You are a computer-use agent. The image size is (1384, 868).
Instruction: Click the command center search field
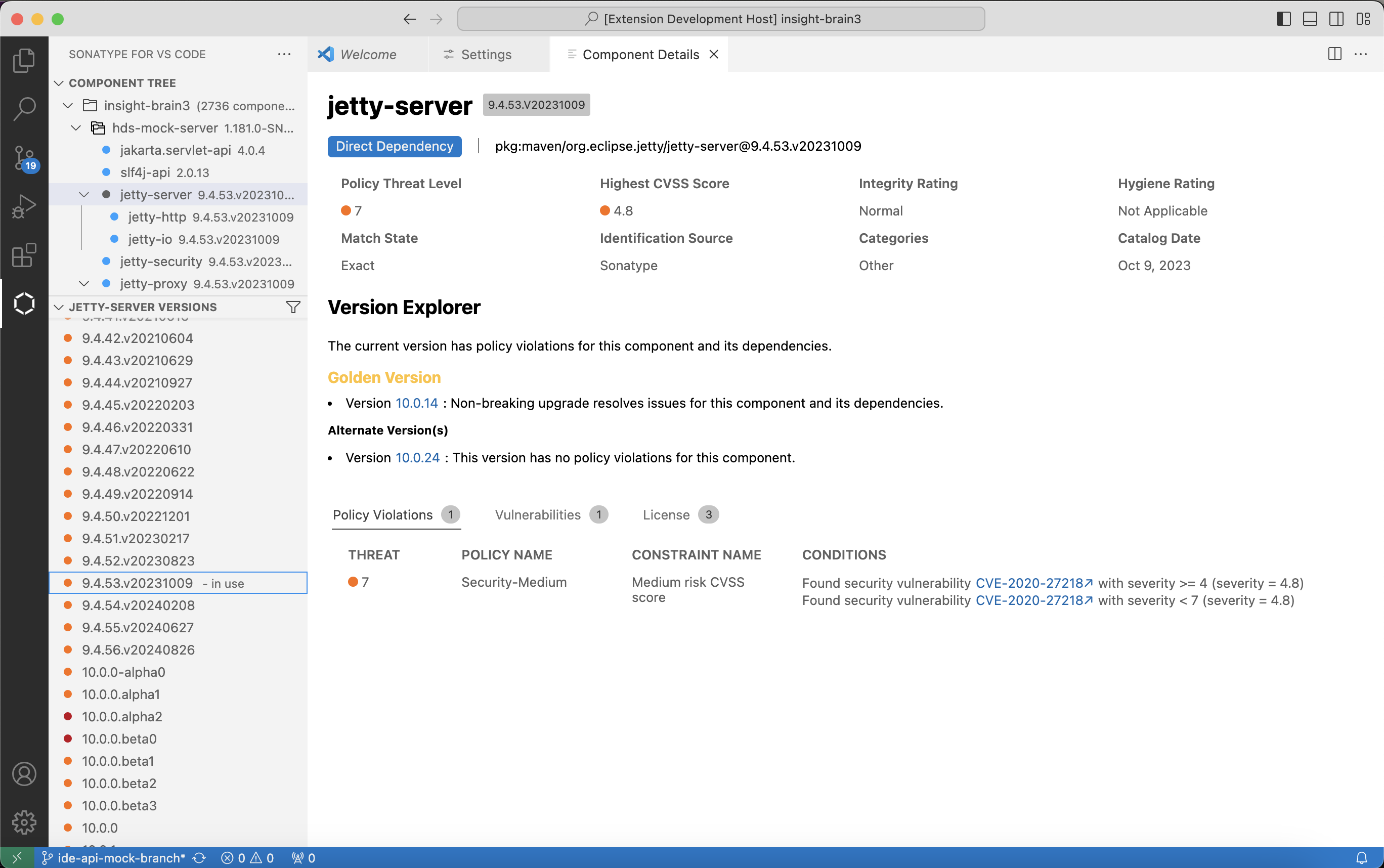tap(721, 19)
